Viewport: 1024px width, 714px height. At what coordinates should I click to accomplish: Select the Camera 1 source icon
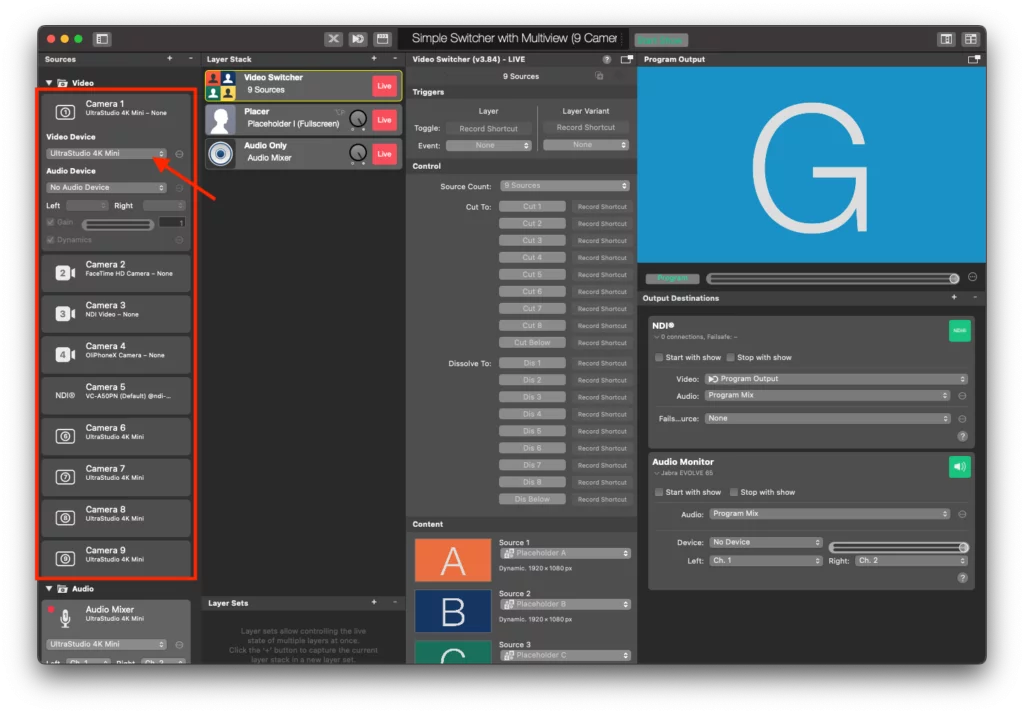[65, 112]
